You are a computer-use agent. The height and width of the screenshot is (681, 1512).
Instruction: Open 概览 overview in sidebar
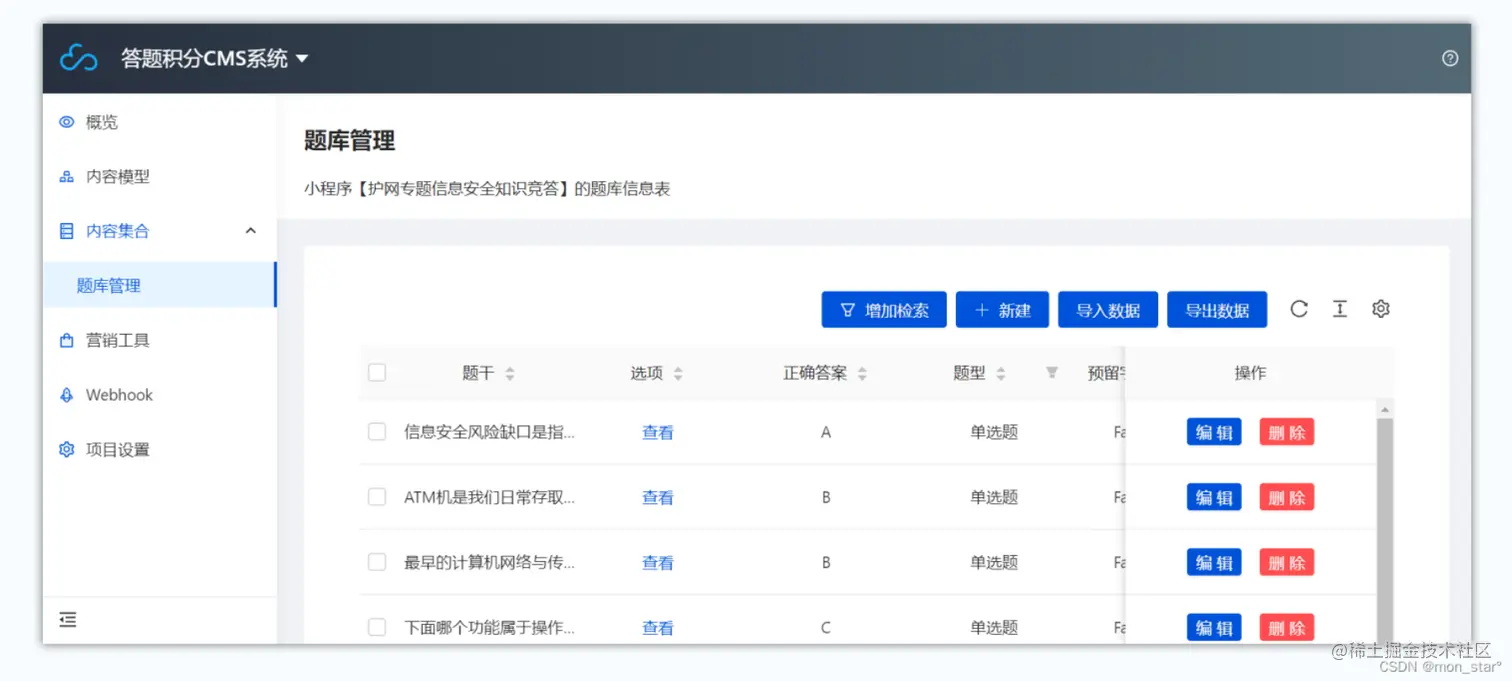coord(159,122)
